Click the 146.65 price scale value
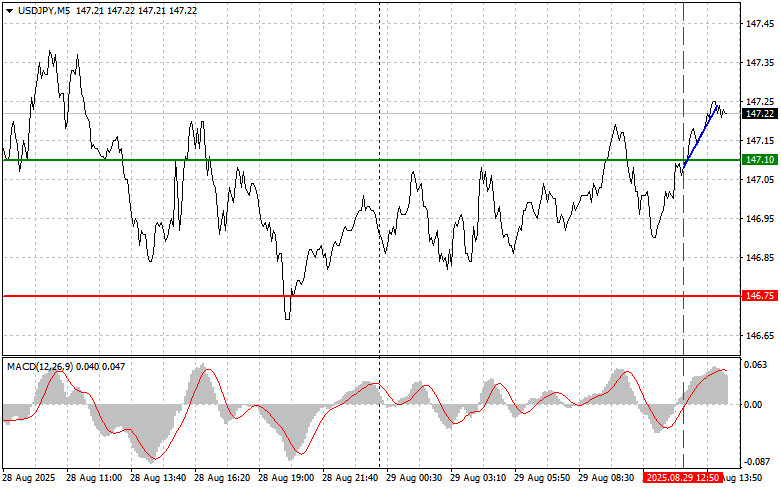Viewport: 781px width, 489px height. click(760, 336)
